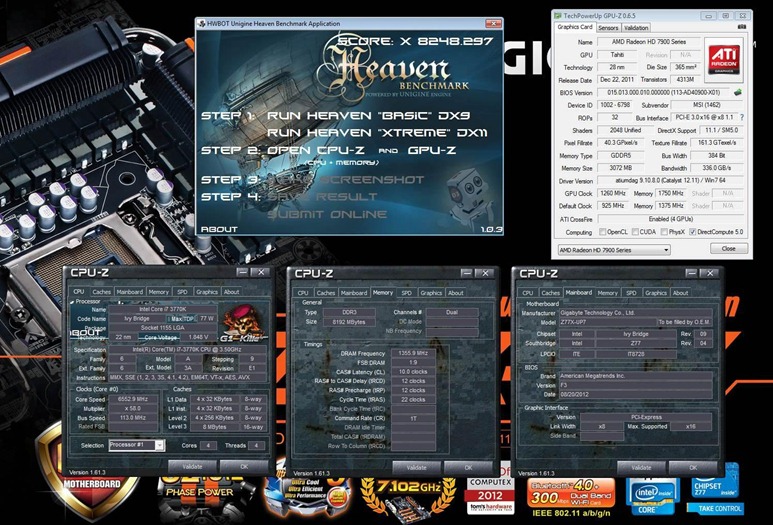Click Submit Online in Heaven app
The width and height of the screenshot is (773, 525).
327,214
